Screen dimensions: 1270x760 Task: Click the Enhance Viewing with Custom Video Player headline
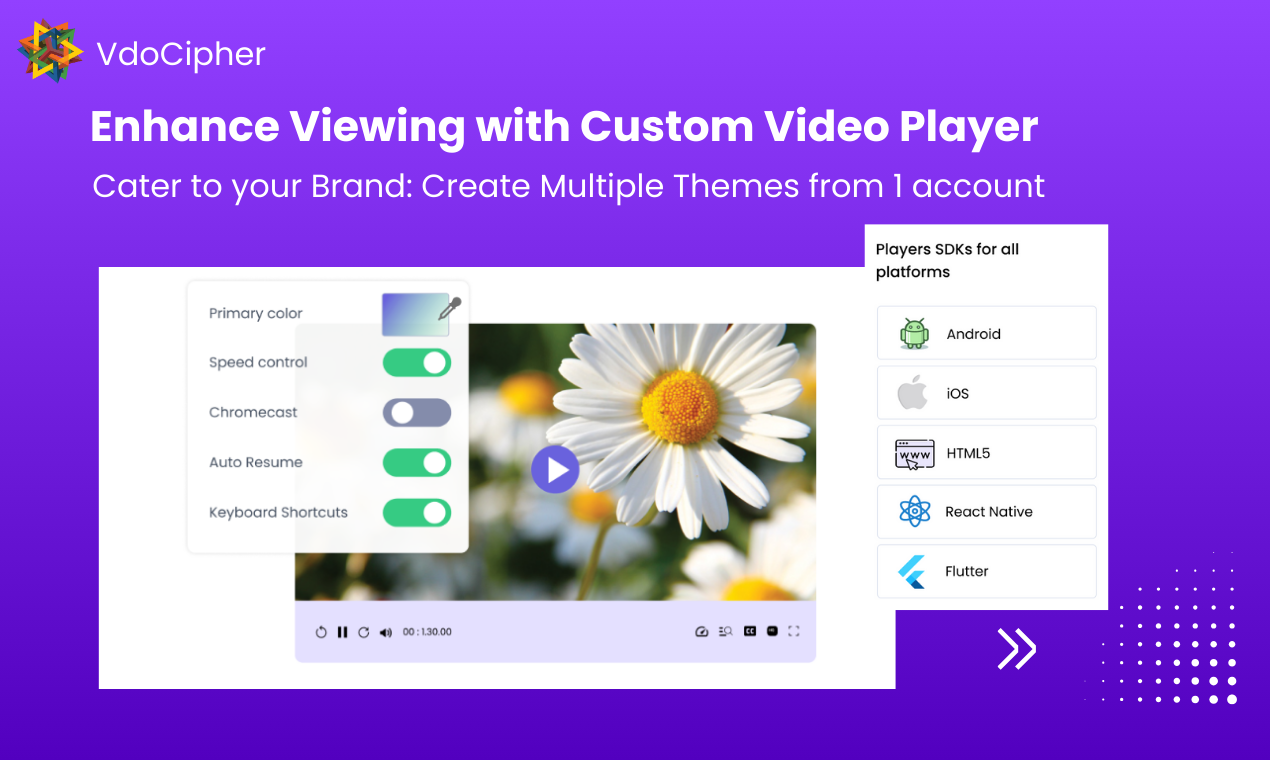tap(564, 127)
